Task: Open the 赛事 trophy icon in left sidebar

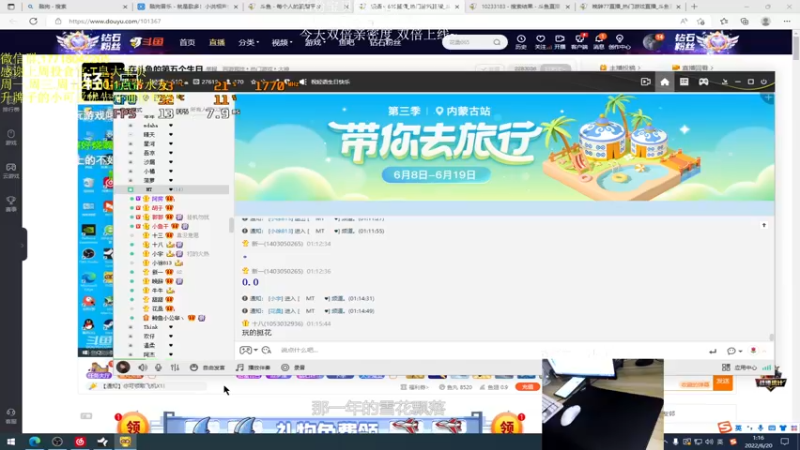Action: [x=11, y=204]
